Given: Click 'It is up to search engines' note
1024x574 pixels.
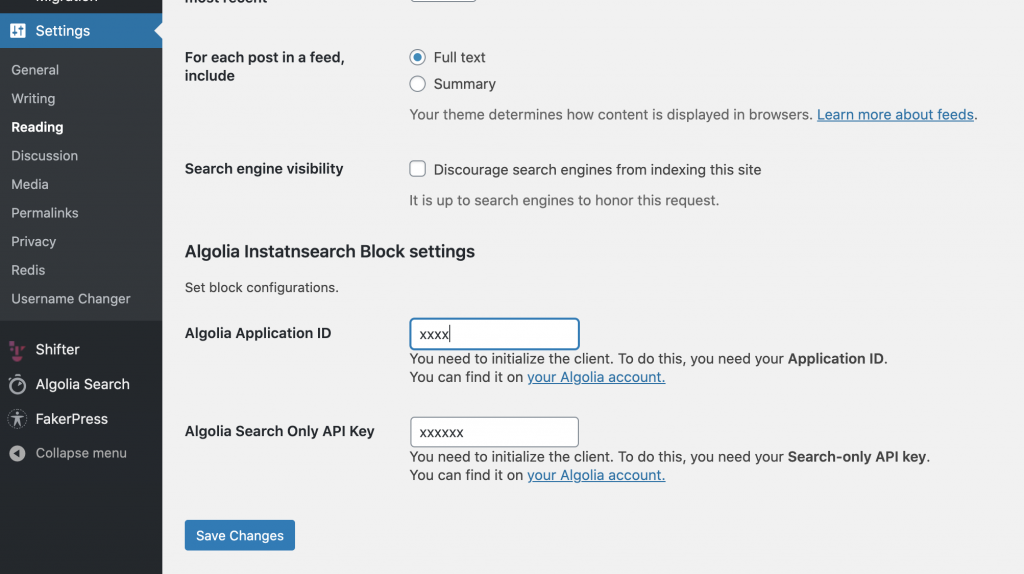Looking at the screenshot, I should [x=564, y=200].
